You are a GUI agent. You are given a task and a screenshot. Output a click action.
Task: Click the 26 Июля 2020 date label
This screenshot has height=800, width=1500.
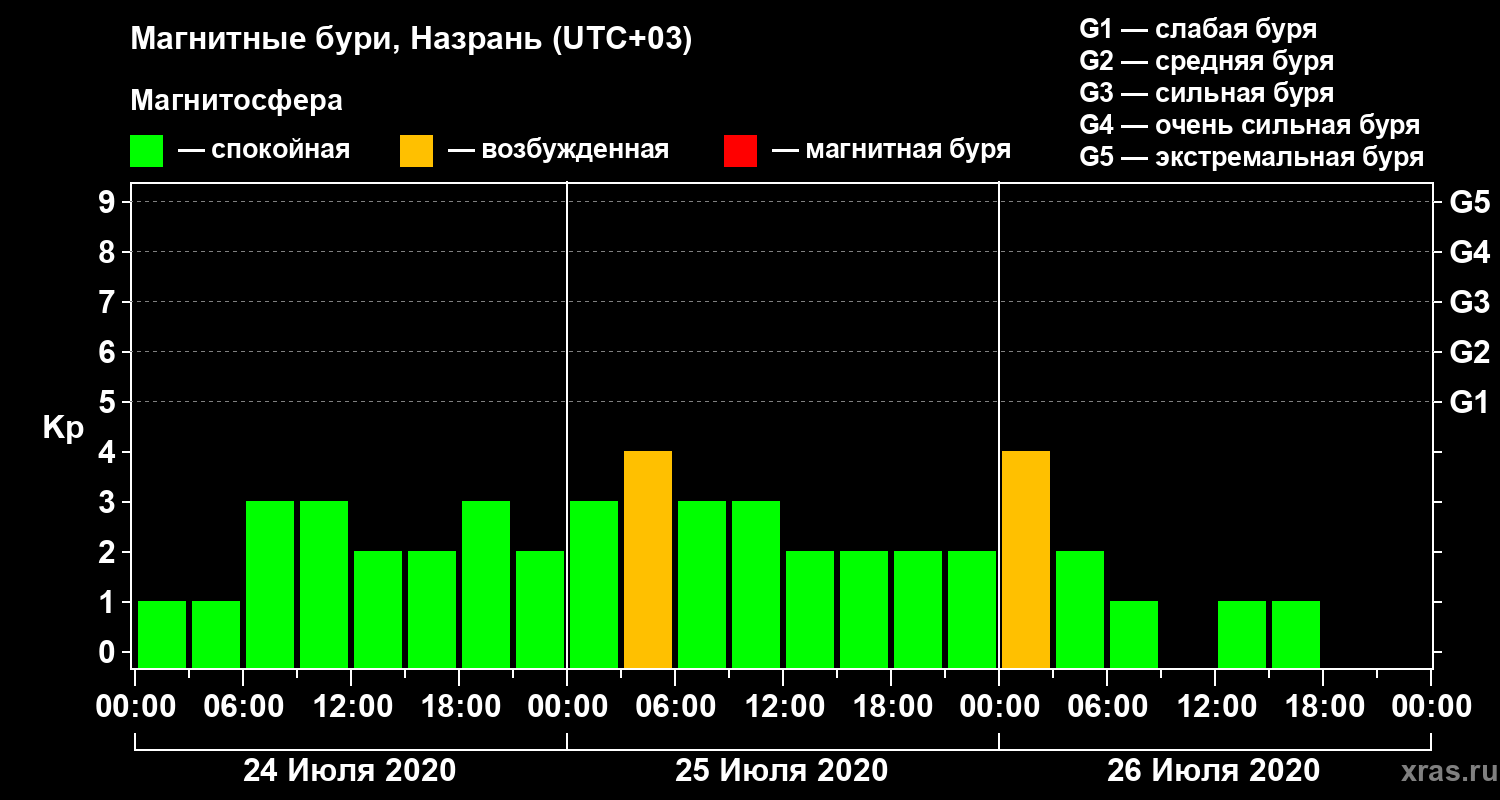coord(1214,771)
